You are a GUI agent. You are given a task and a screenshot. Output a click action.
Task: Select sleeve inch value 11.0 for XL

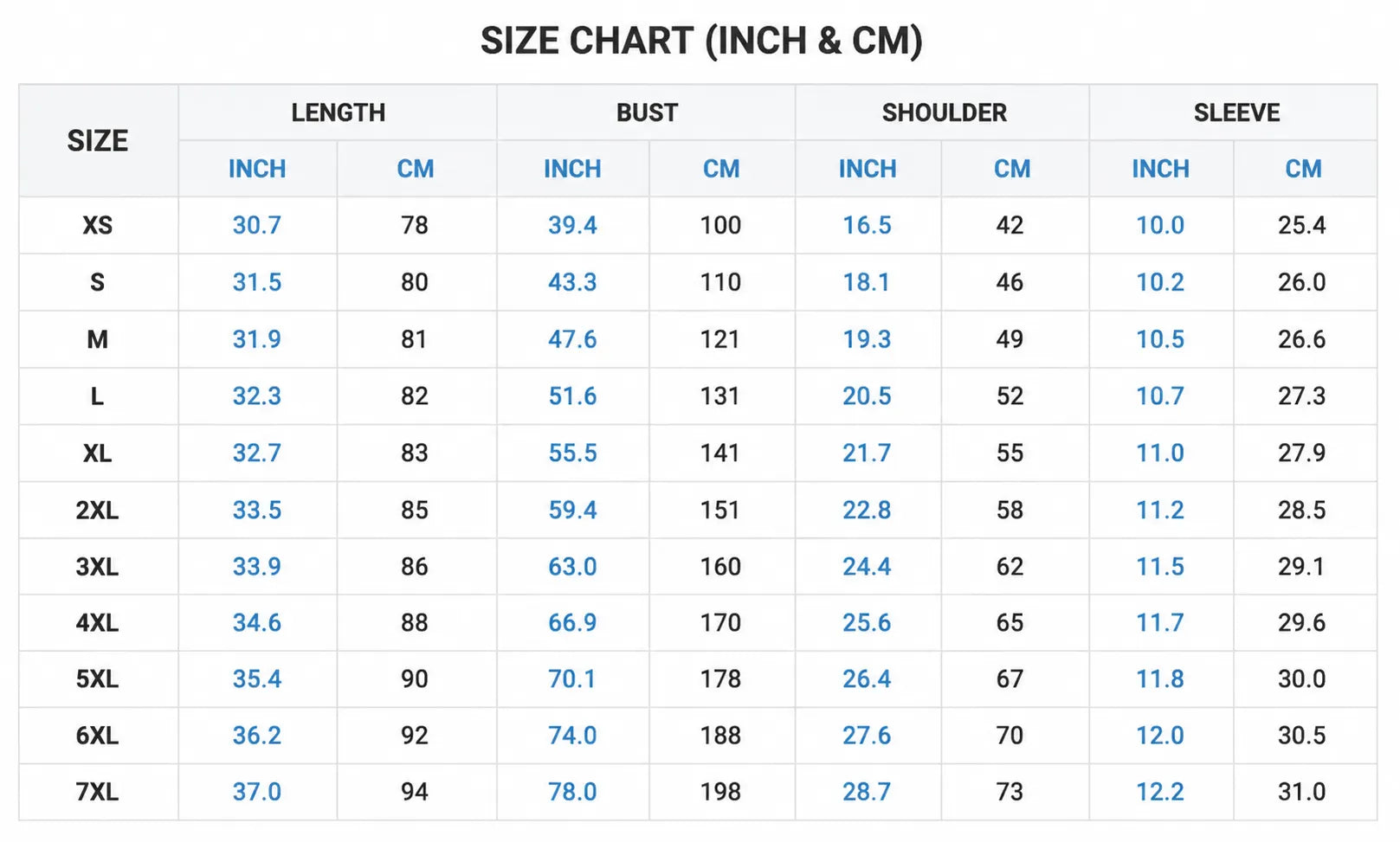coord(1160,453)
